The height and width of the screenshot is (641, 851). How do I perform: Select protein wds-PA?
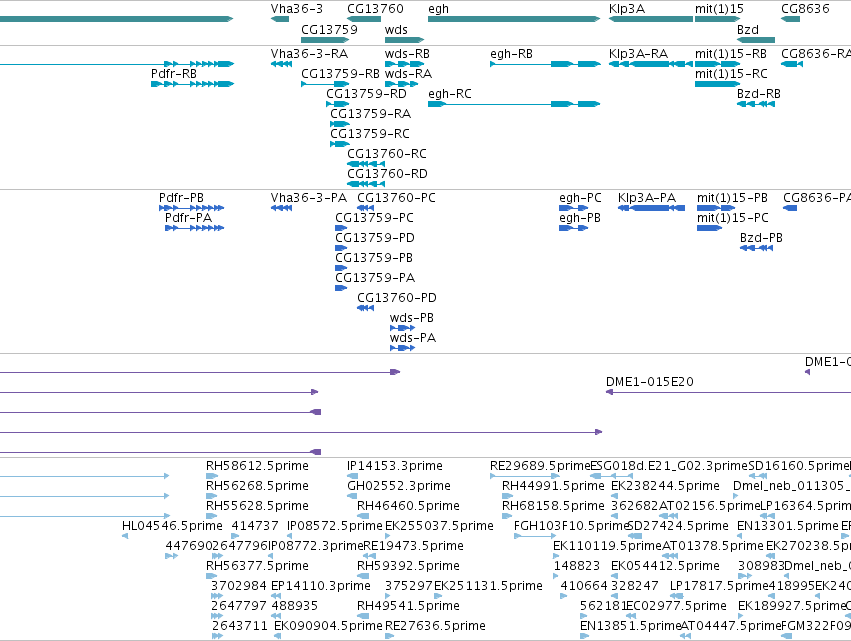(x=412, y=338)
